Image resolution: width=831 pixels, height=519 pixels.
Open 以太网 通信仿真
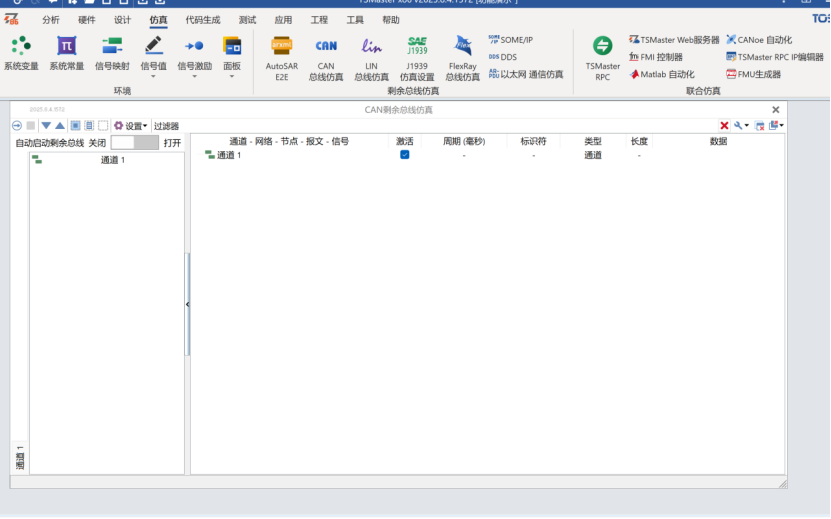(526, 74)
